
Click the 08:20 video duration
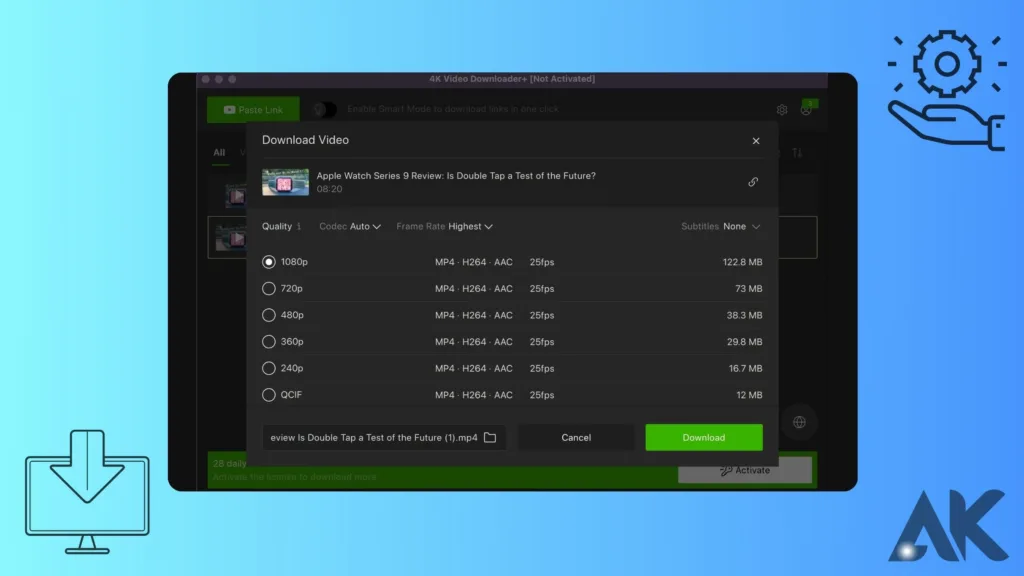329,189
